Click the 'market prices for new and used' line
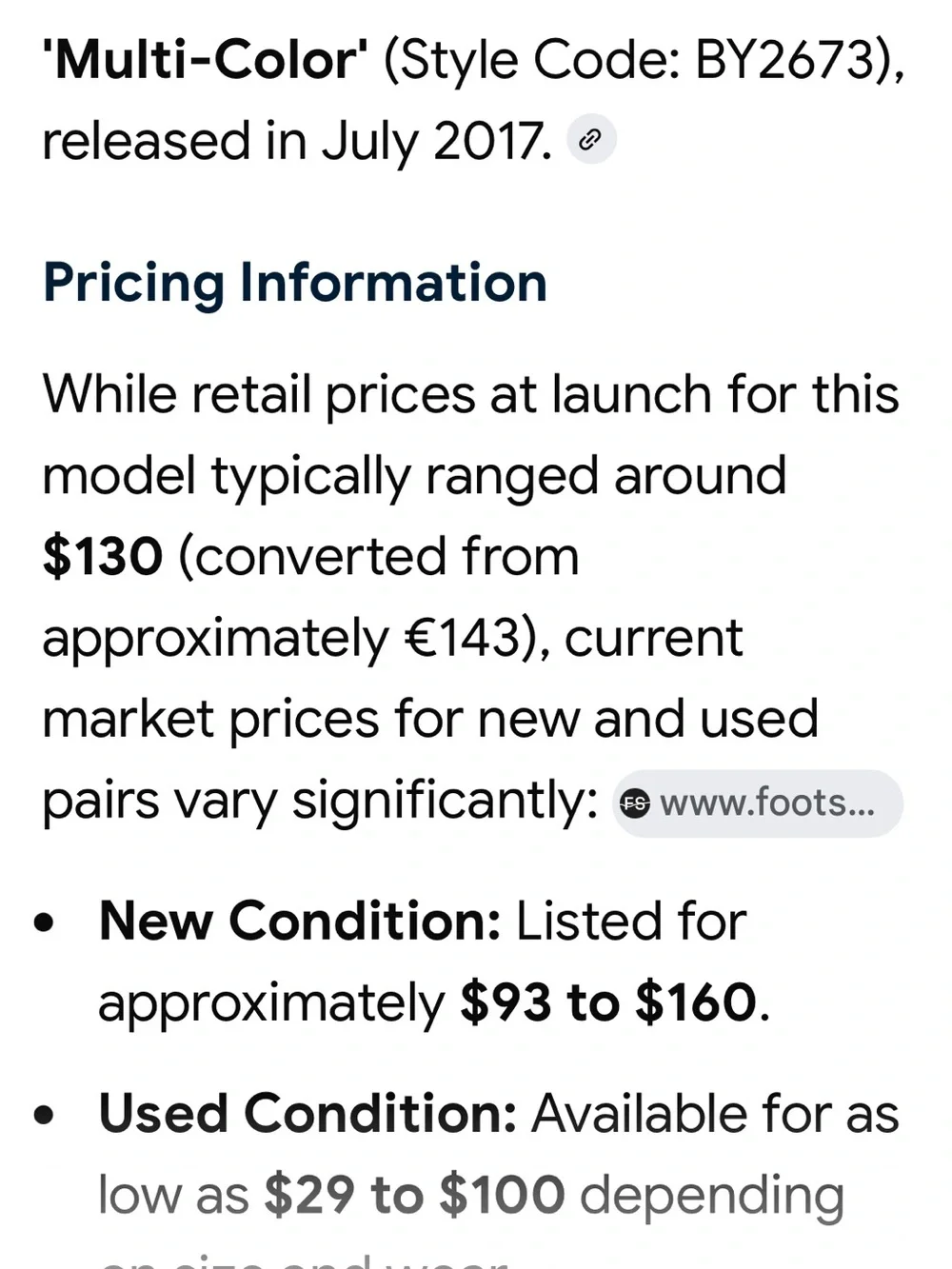952x1269 pixels. [x=430, y=720]
